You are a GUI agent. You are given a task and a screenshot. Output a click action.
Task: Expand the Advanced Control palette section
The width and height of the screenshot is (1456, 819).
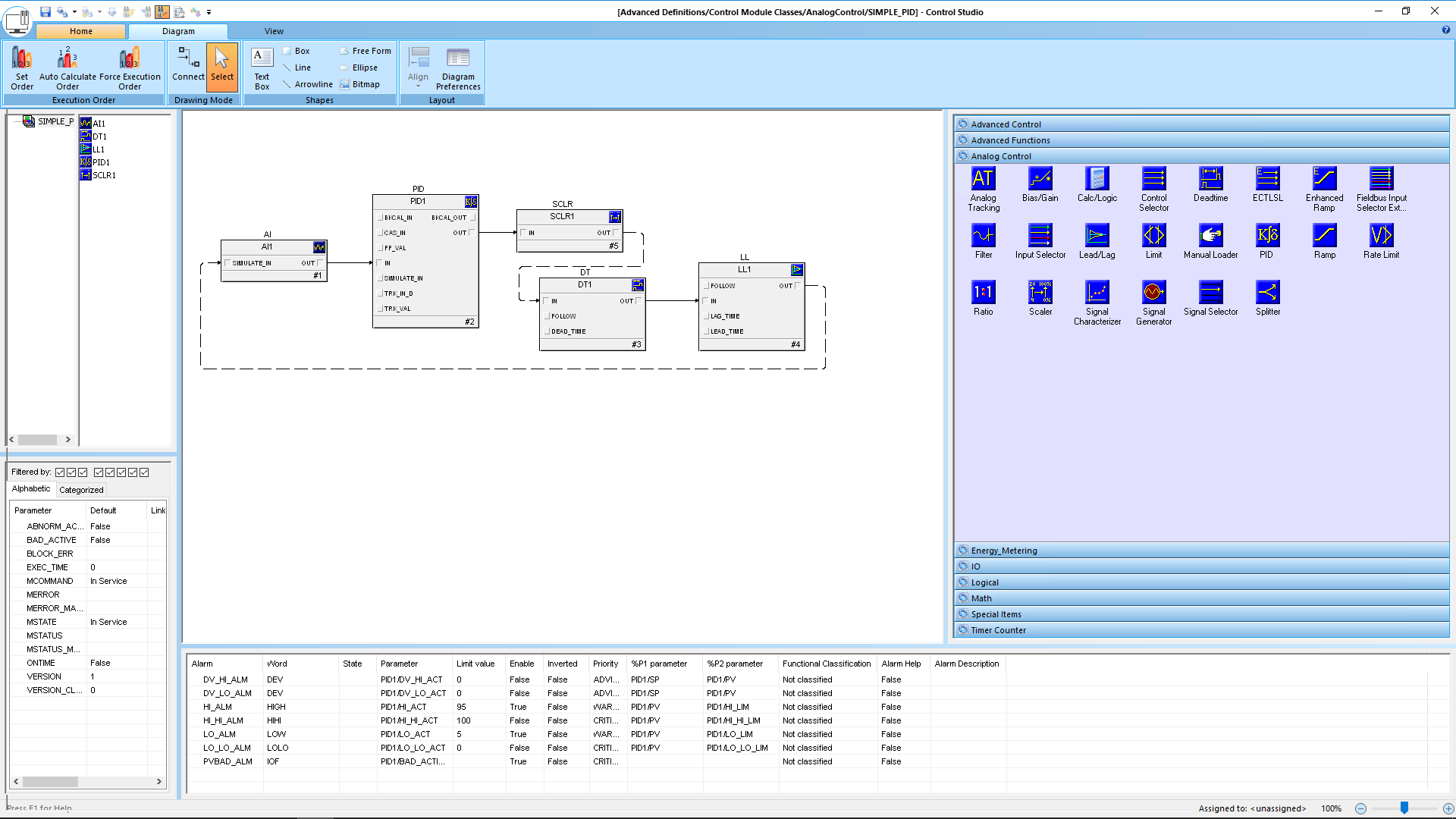coord(1006,124)
